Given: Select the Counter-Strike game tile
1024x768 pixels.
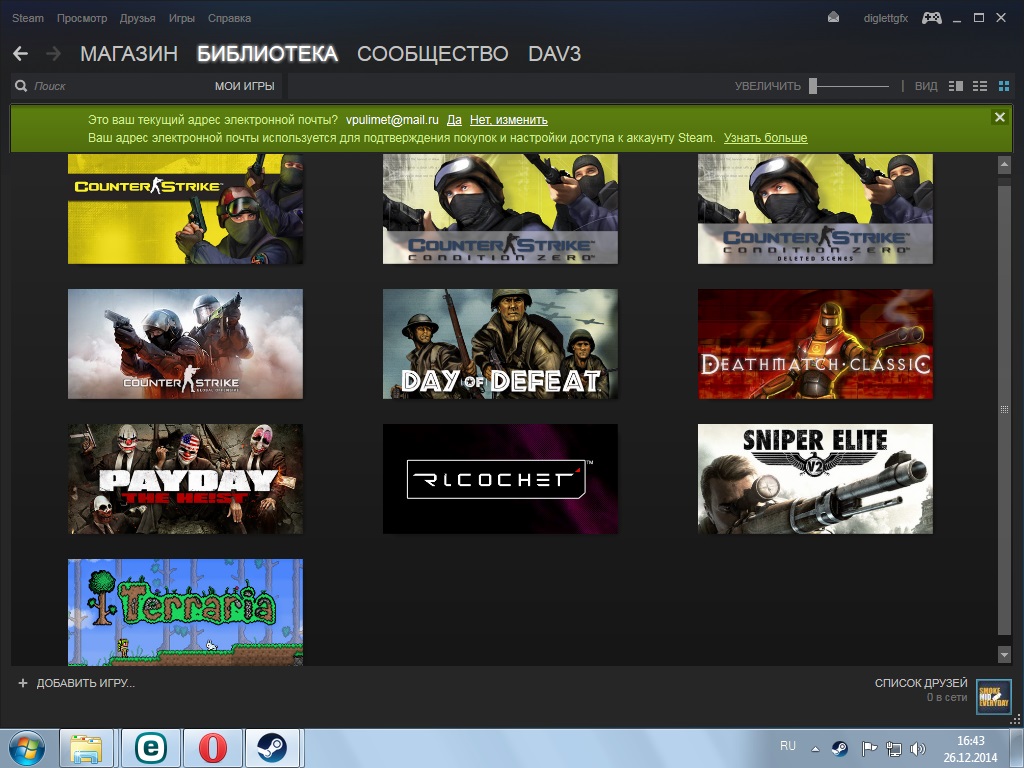Looking at the screenshot, I should click(x=185, y=209).
